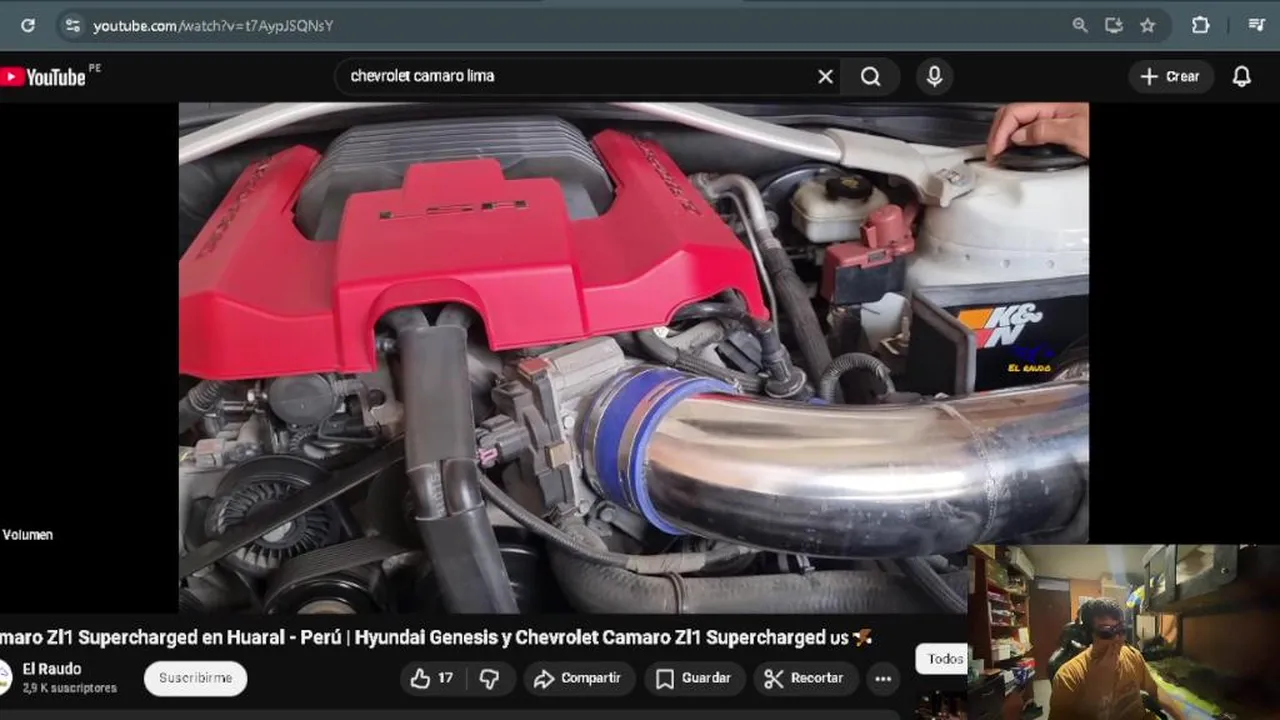Dislike the video with thumbs down
Screen dimensions: 1280x720
(489, 678)
